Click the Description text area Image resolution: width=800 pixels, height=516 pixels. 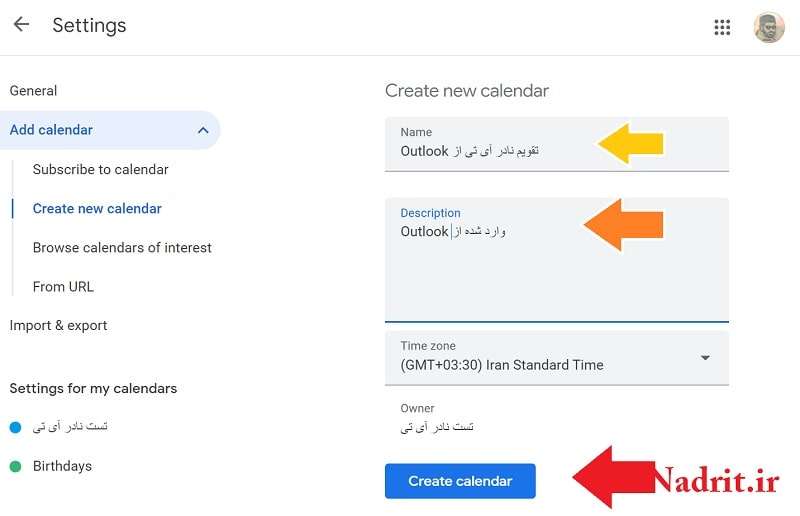click(x=557, y=260)
